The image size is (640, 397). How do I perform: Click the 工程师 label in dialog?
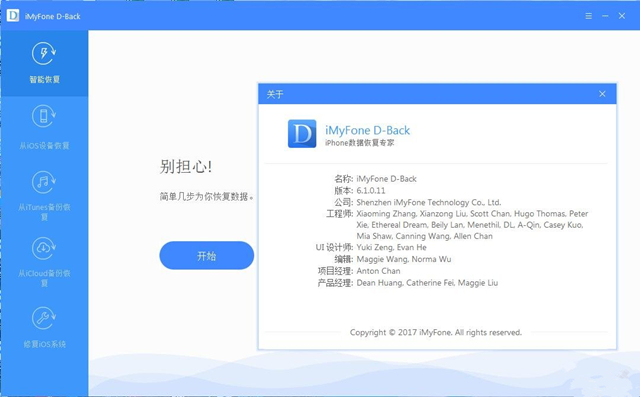point(340,214)
